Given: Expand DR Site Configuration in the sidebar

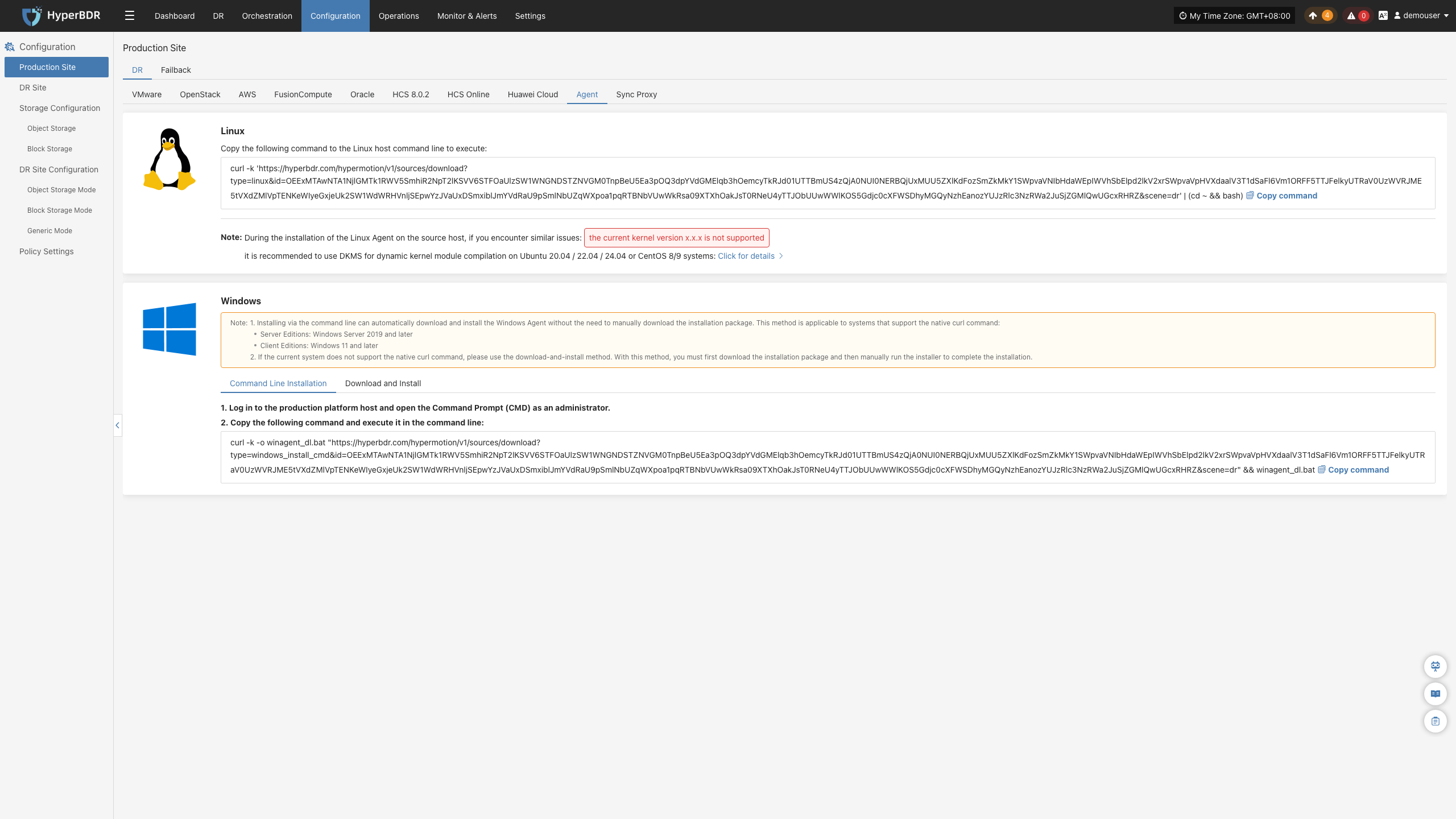Looking at the screenshot, I should [x=56, y=169].
